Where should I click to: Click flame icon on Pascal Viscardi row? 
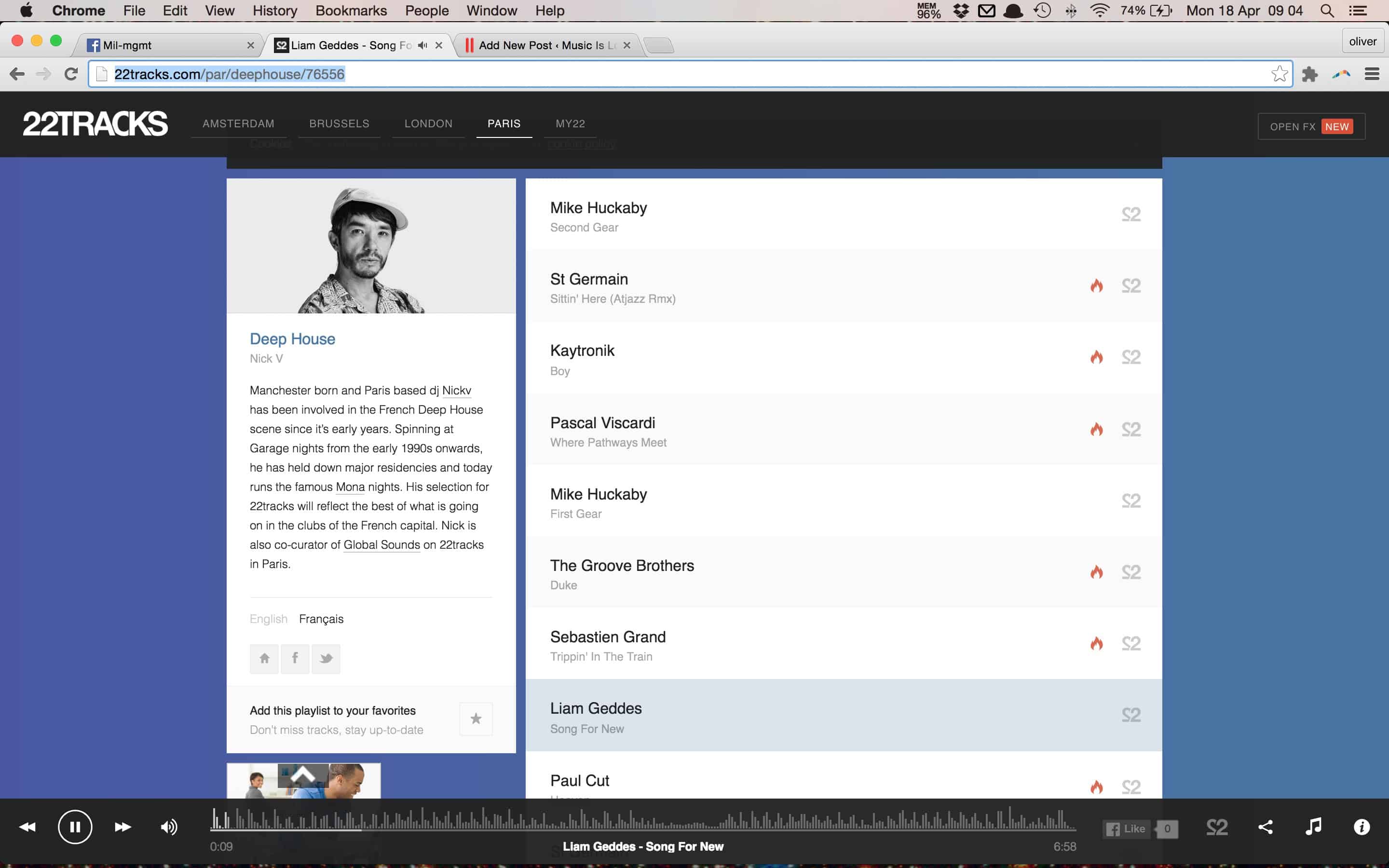pyautogui.click(x=1096, y=429)
